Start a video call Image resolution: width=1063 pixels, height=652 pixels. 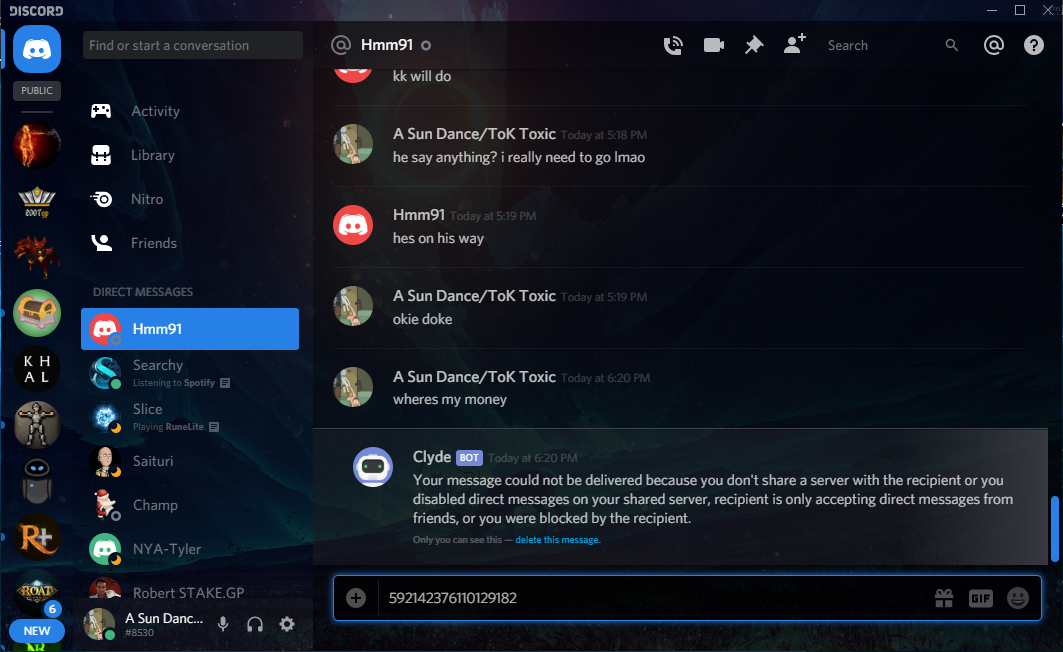713,45
